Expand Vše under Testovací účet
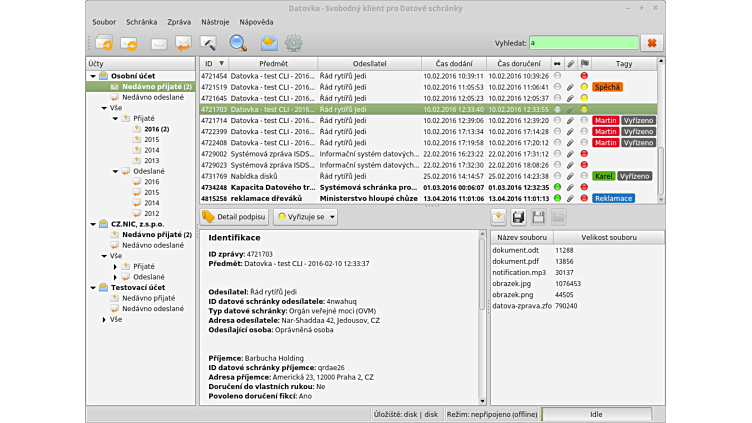Screen dimensions: 752x423 [104, 320]
